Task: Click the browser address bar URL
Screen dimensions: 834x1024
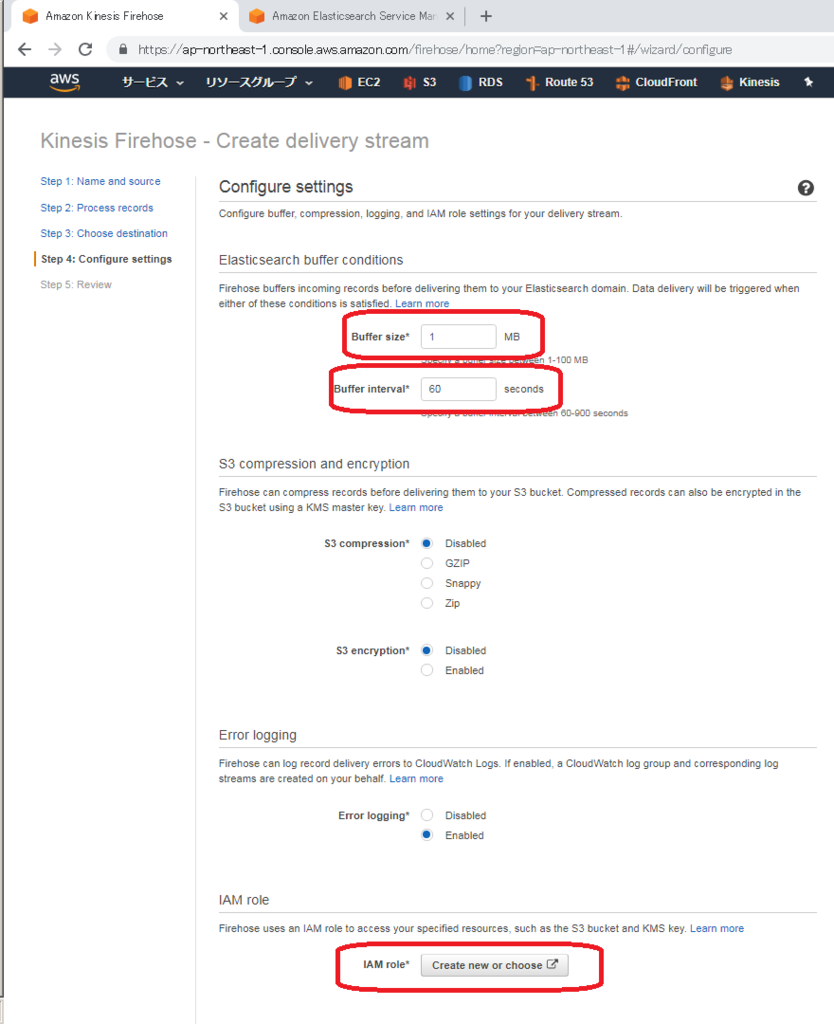Action: (x=435, y=50)
